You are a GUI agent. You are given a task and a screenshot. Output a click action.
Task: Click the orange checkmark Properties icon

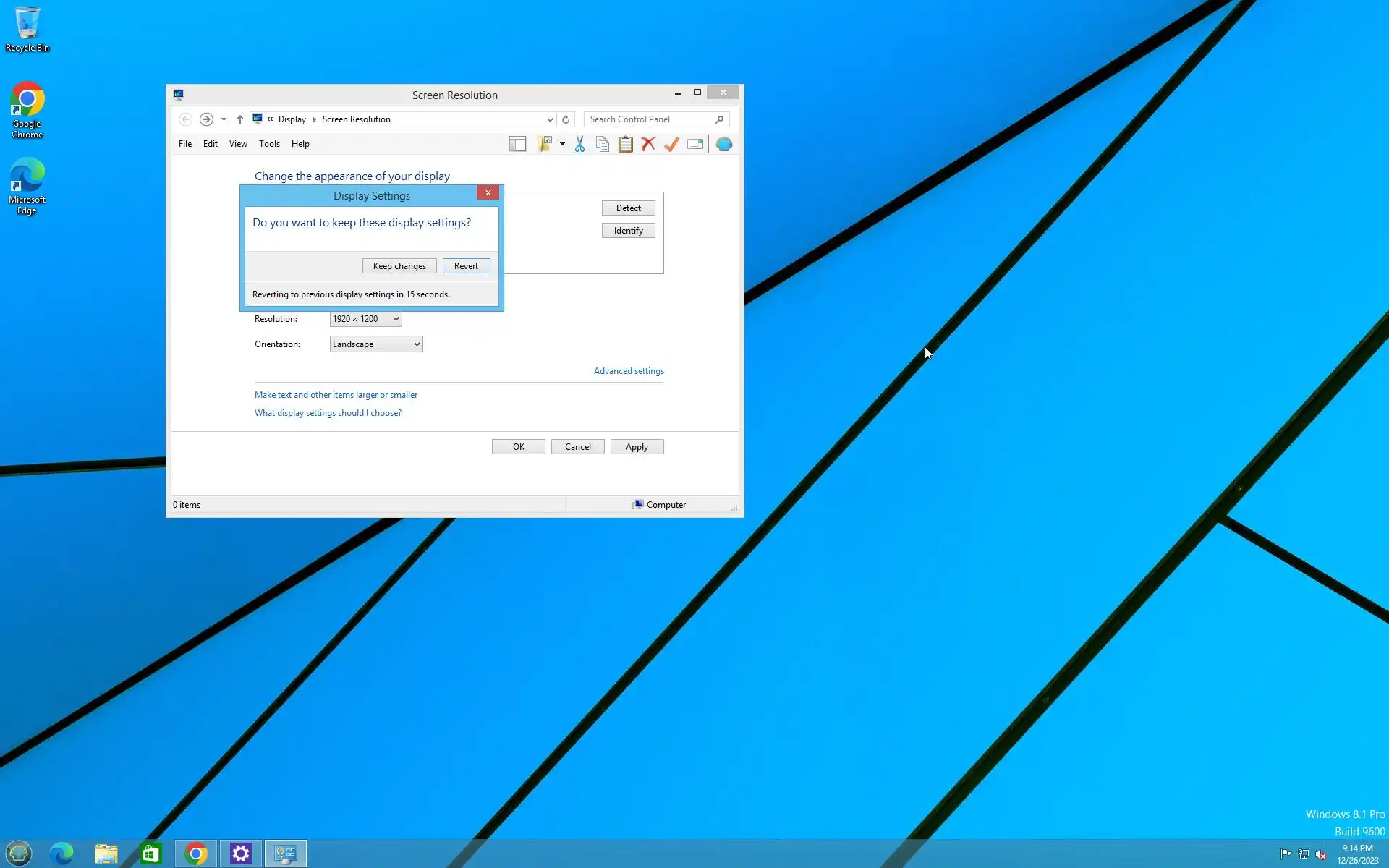[671, 144]
